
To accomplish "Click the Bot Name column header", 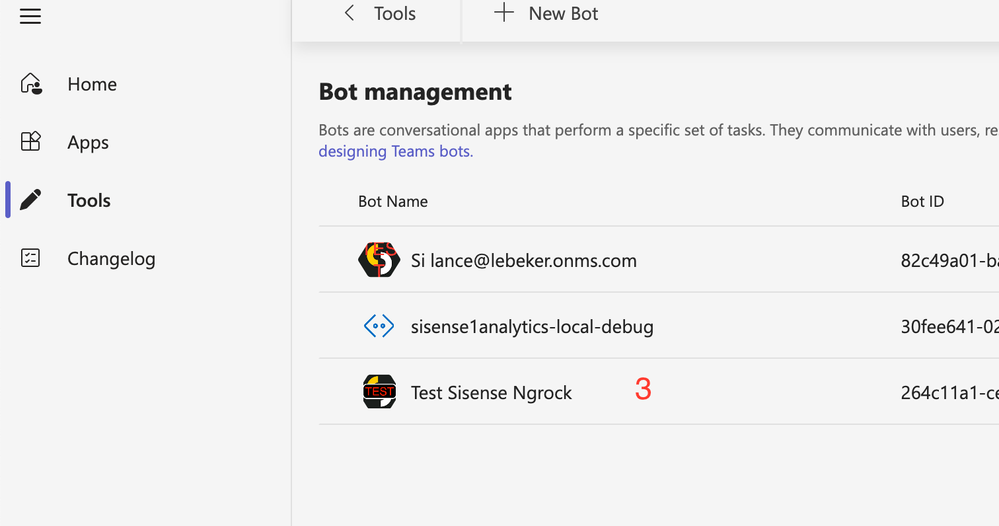I will pyautogui.click(x=393, y=201).
